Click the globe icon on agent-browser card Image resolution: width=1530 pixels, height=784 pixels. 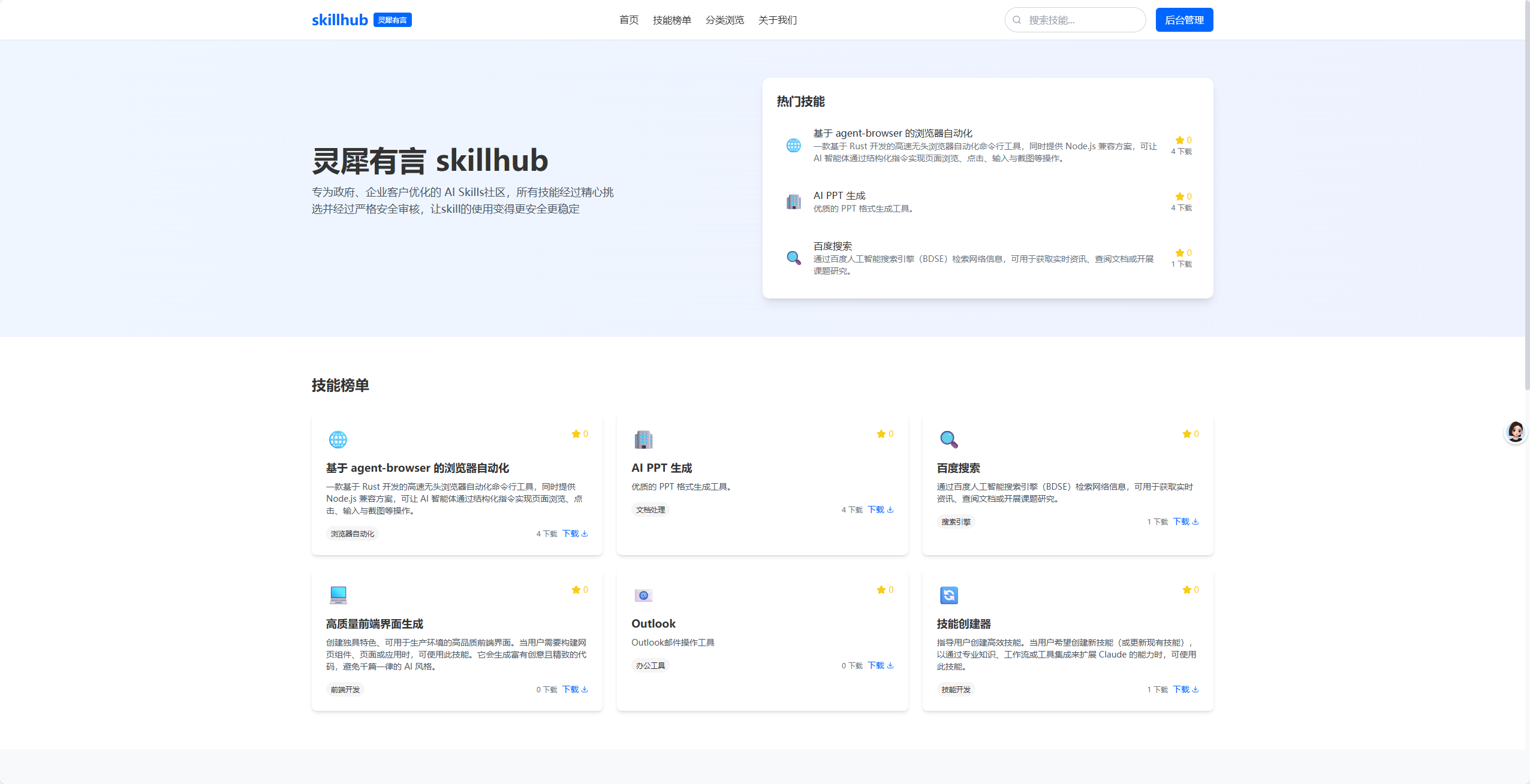(x=338, y=439)
